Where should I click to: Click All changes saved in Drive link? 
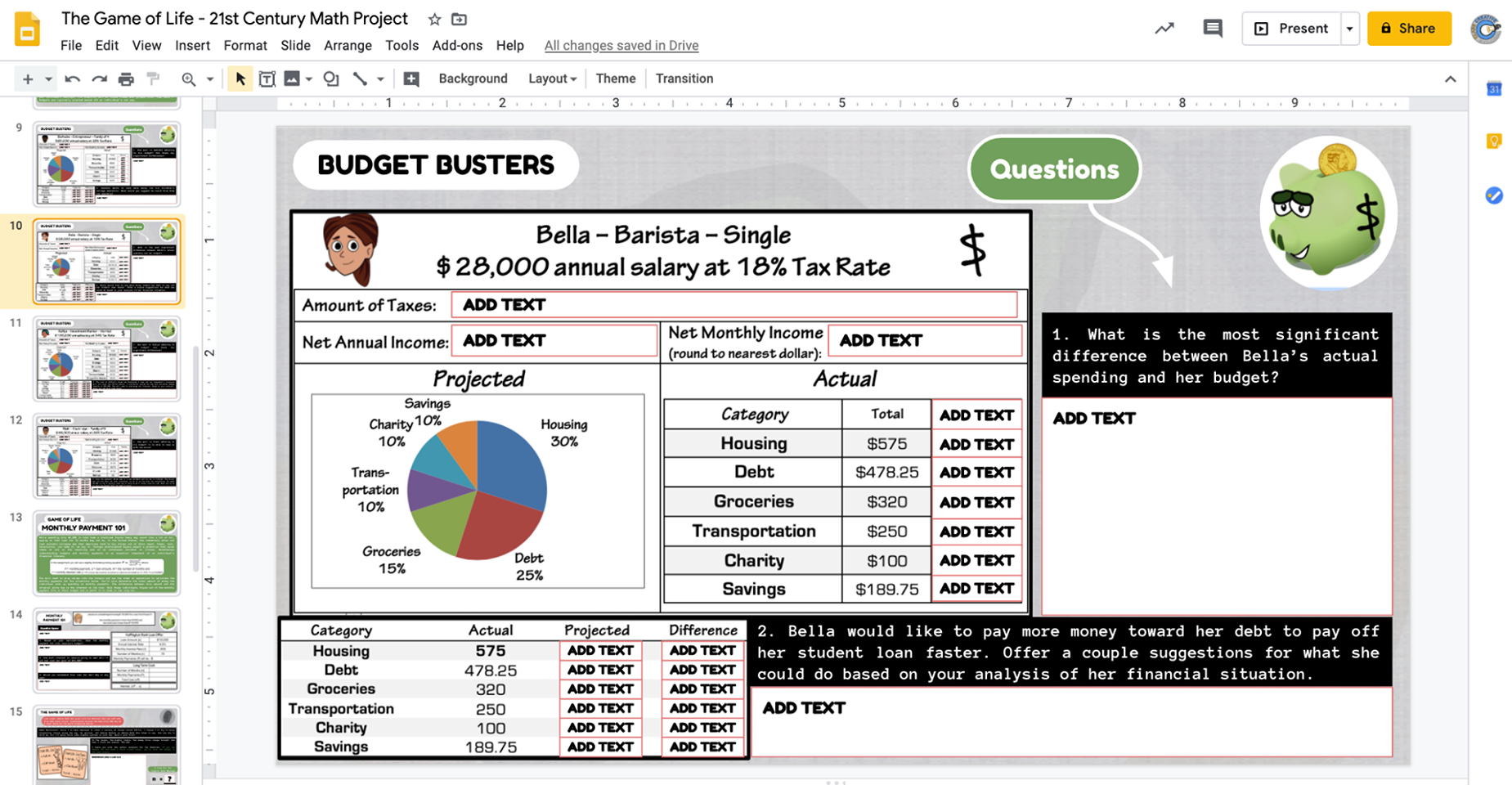(x=621, y=46)
